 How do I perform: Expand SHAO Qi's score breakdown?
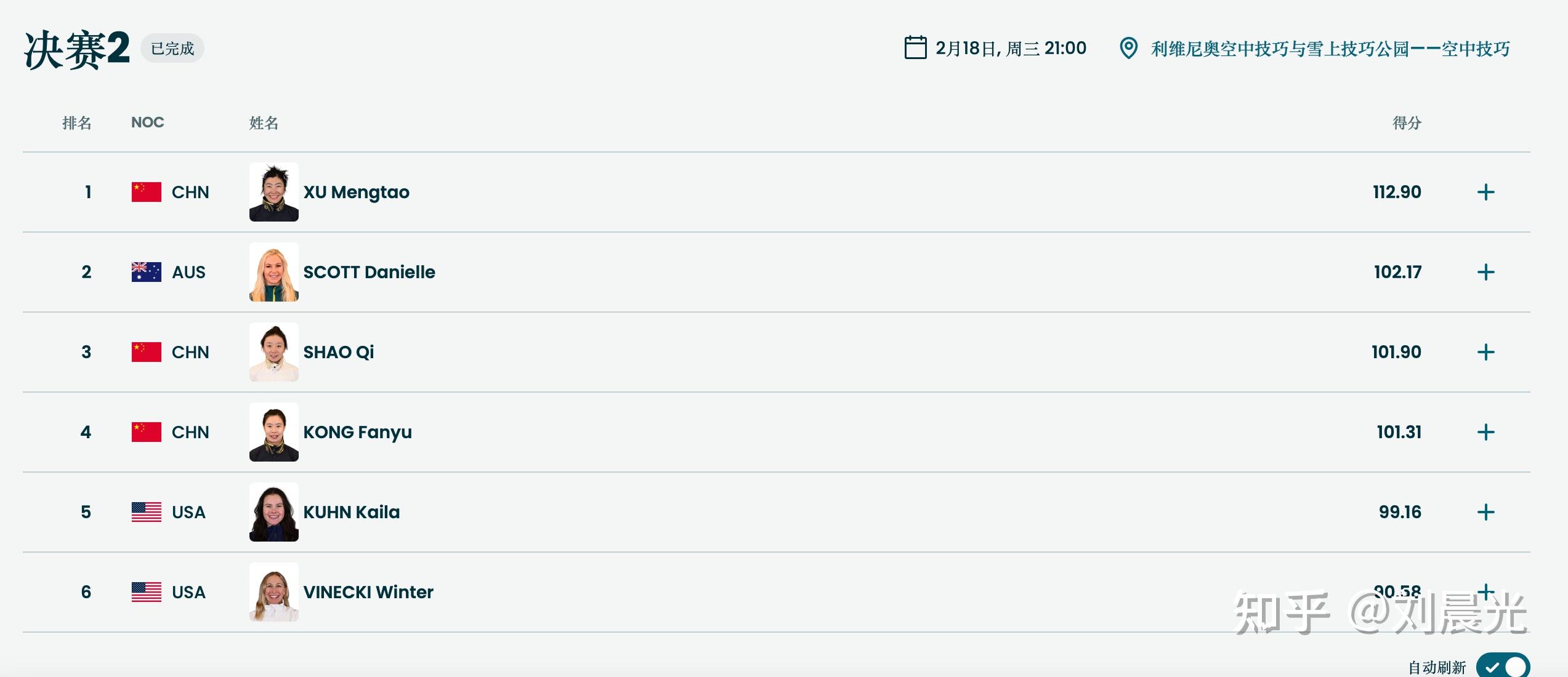click(x=1485, y=352)
